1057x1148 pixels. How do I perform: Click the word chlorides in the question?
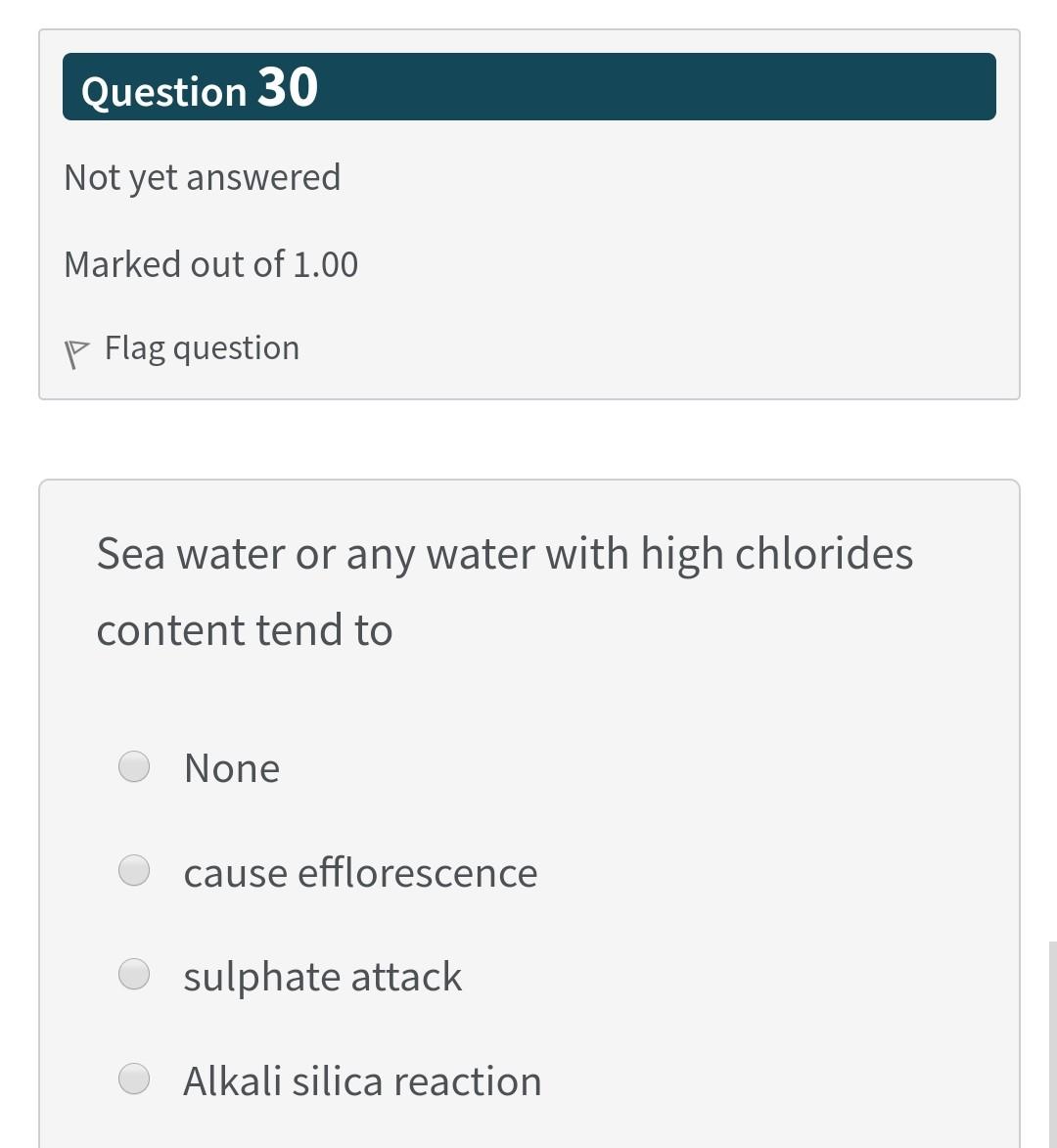823,554
